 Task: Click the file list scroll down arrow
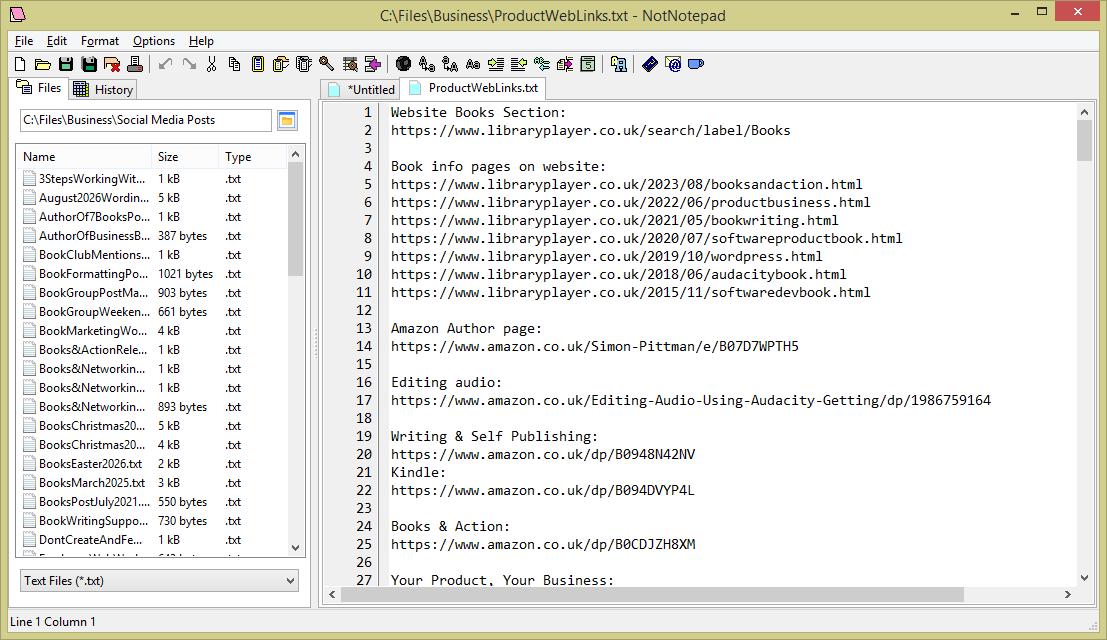(x=295, y=548)
